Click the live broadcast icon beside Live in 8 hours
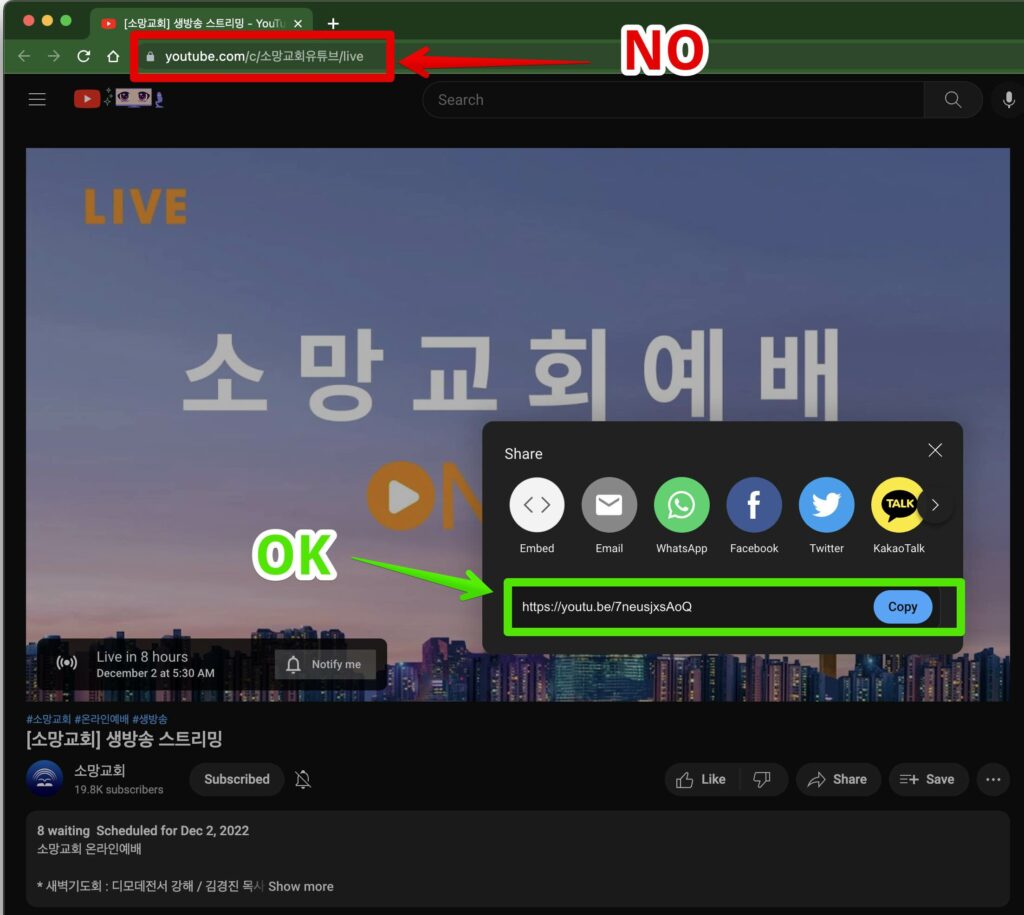Image resolution: width=1024 pixels, height=915 pixels. (67, 663)
